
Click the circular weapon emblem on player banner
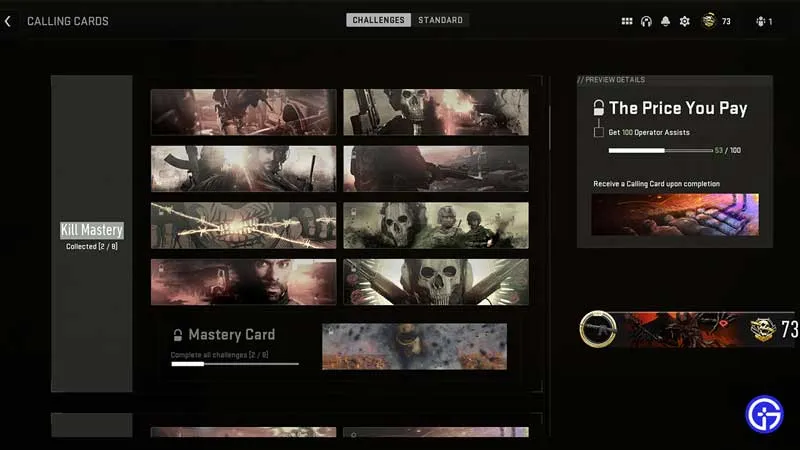click(598, 330)
